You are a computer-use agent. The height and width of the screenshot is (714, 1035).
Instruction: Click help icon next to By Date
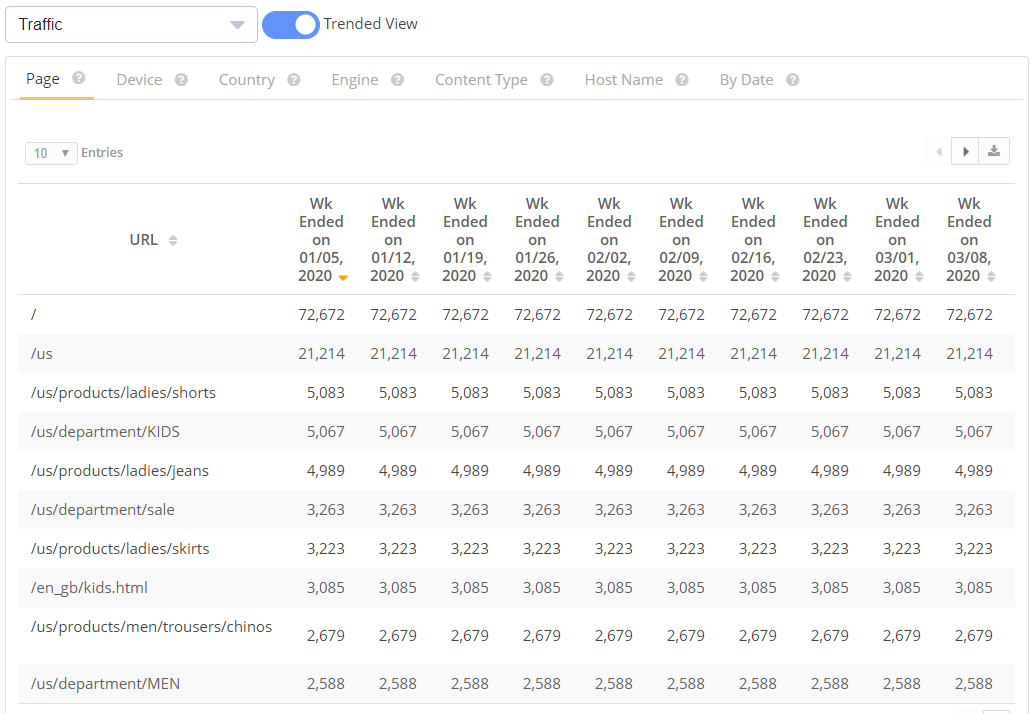793,80
